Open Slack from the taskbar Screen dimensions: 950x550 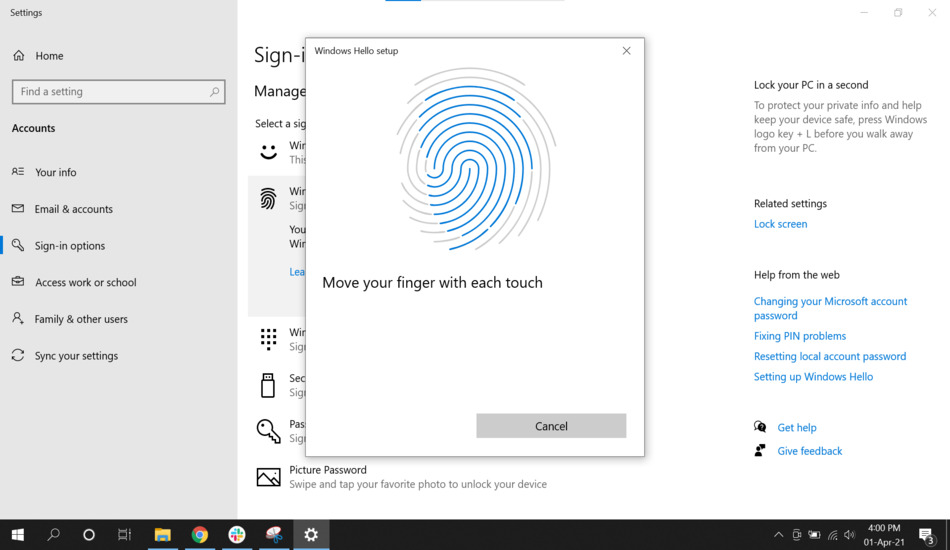point(237,535)
